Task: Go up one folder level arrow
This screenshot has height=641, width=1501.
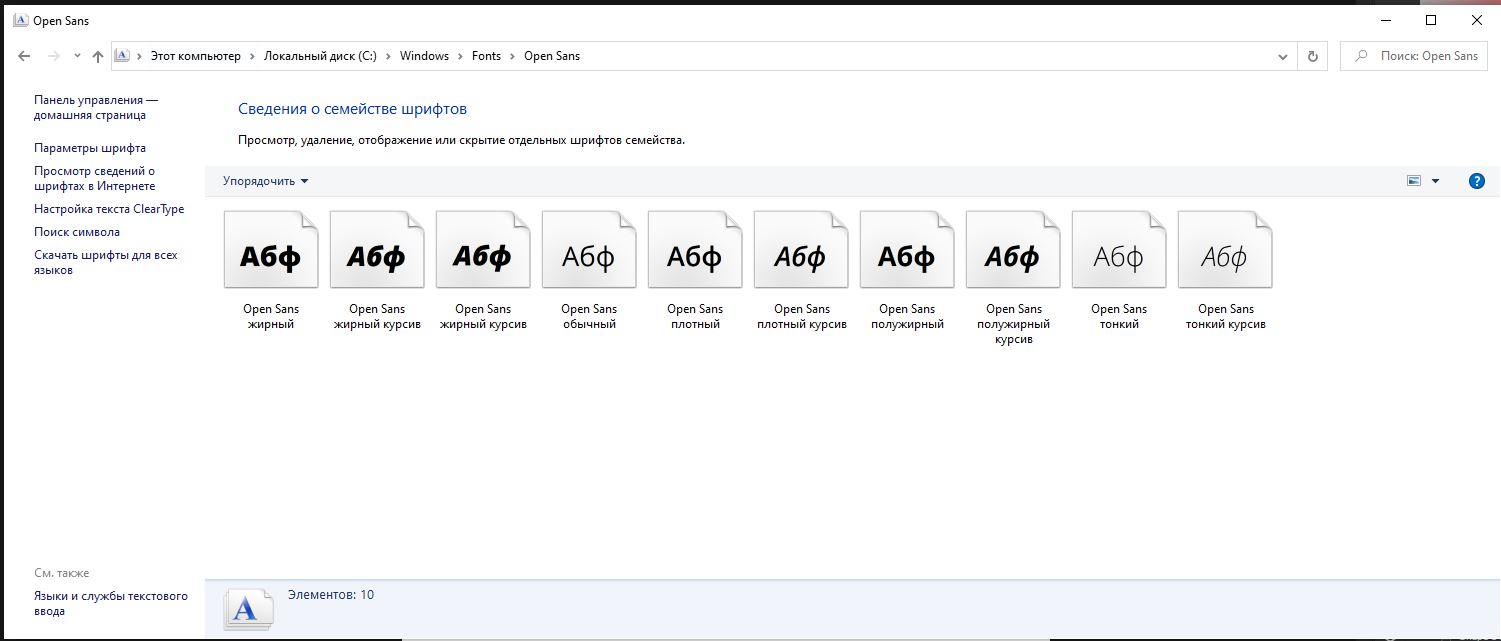Action: click(97, 56)
